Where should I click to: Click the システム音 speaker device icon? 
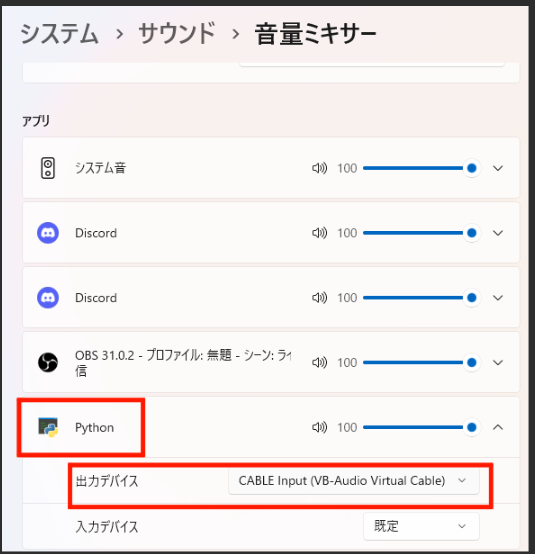pos(48,168)
